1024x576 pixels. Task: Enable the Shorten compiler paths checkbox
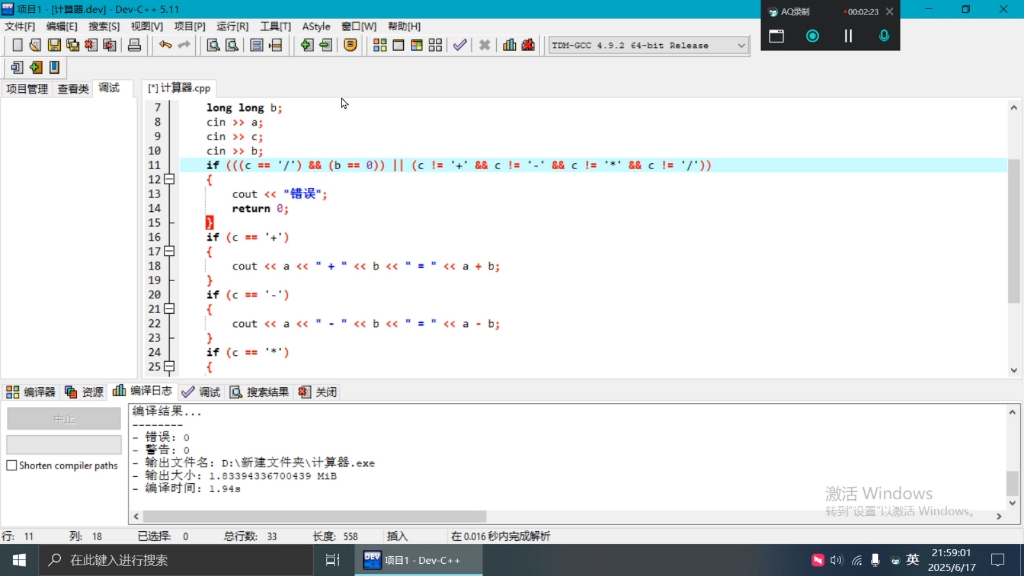[x=13, y=465]
